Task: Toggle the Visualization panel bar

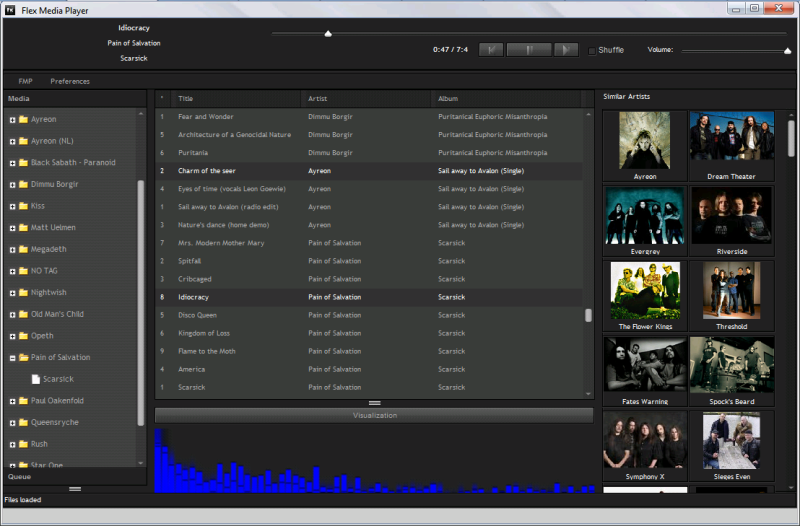Action: (x=374, y=415)
